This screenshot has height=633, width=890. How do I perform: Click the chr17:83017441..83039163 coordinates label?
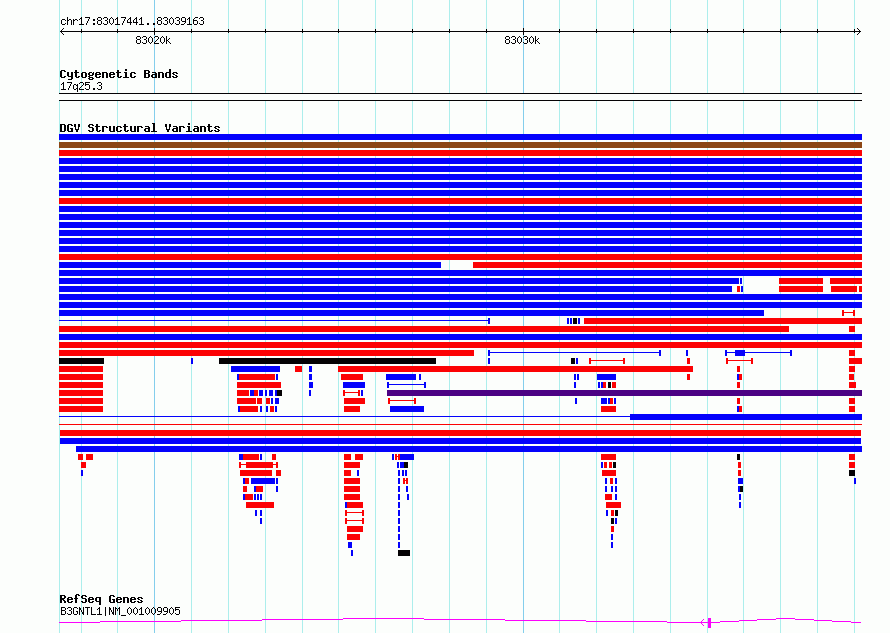click(132, 21)
